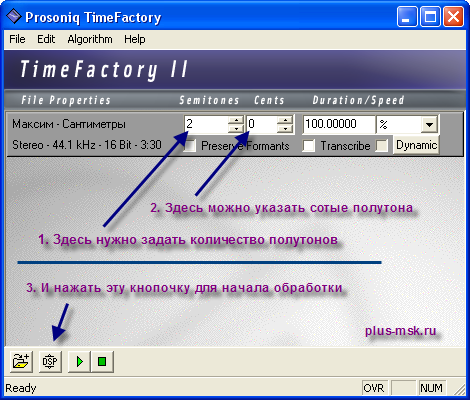The width and height of the screenshot is (470, 400).
Task: Open the File menu
Action: click(x=17, y=39)
